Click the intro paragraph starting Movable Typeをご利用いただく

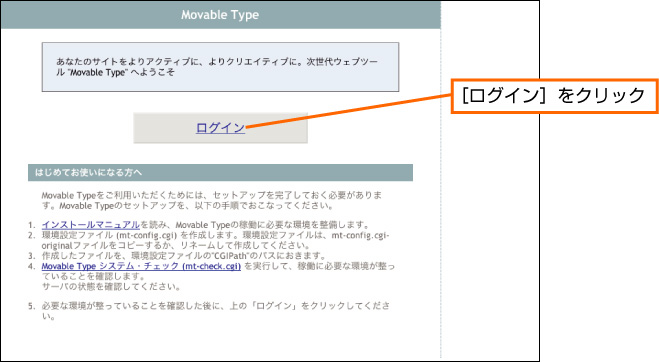(x=212, y=201)
